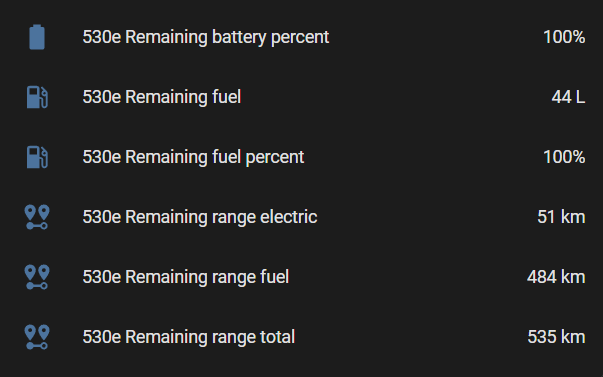Click the gas pump icon beside Remaining fuel
Viewport: 603px width, 377px height.
[37, 97]
